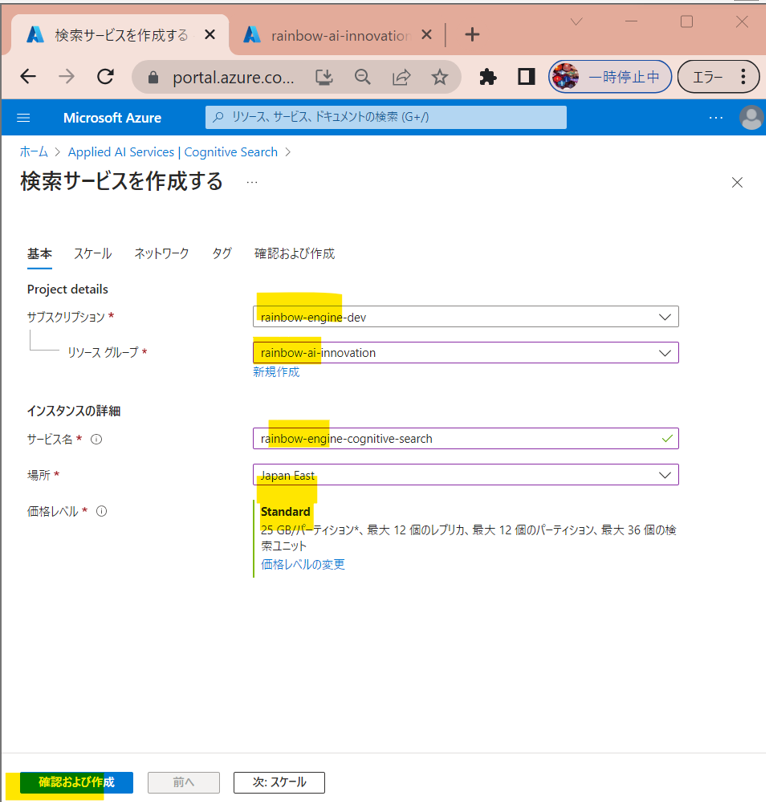766x802 pixels.
Task: Open the Azure account avatar
Action: click(751, 118)
